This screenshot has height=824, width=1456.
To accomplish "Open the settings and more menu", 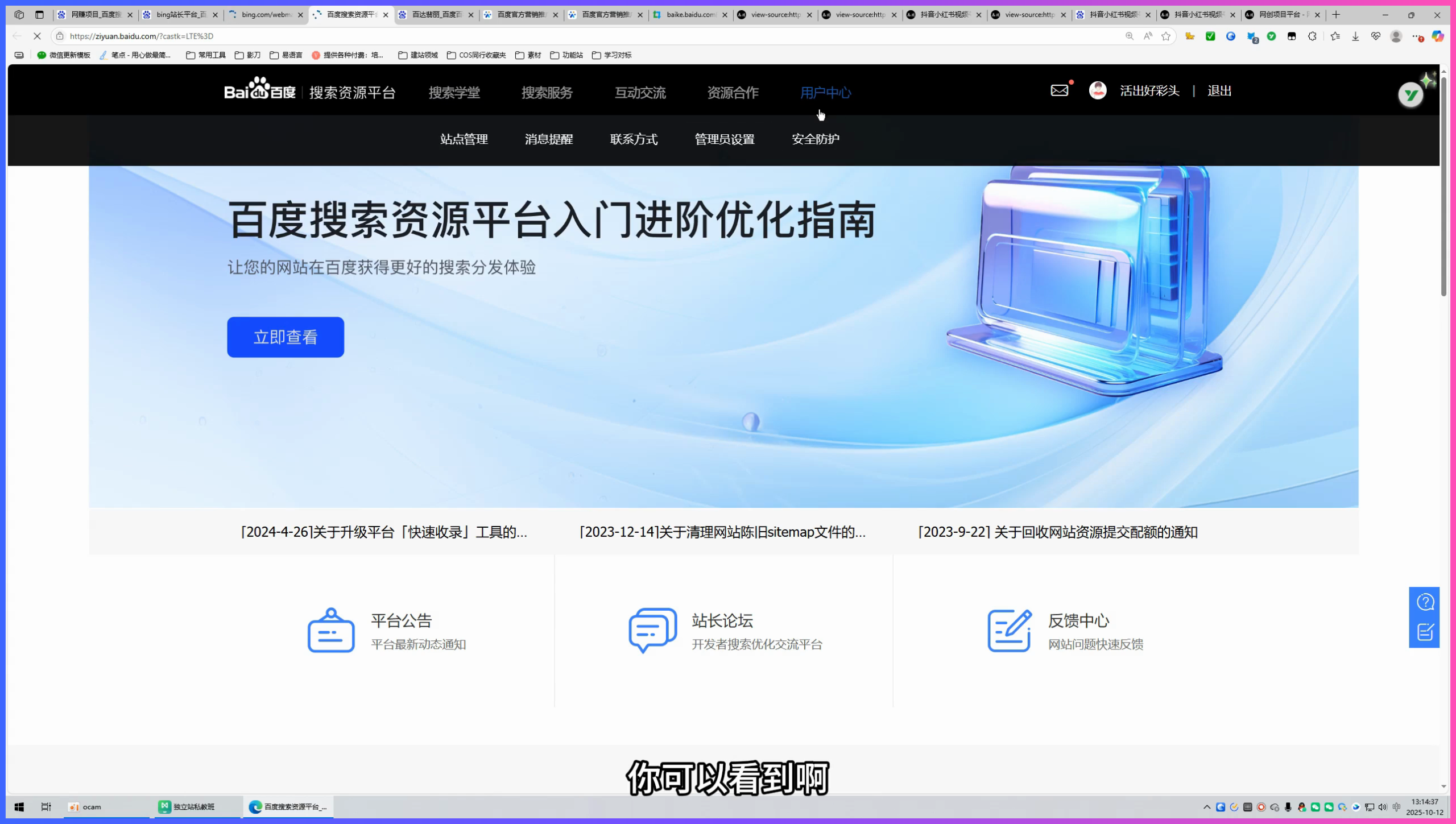I will pyautogui.click(x=1417, y=36).
